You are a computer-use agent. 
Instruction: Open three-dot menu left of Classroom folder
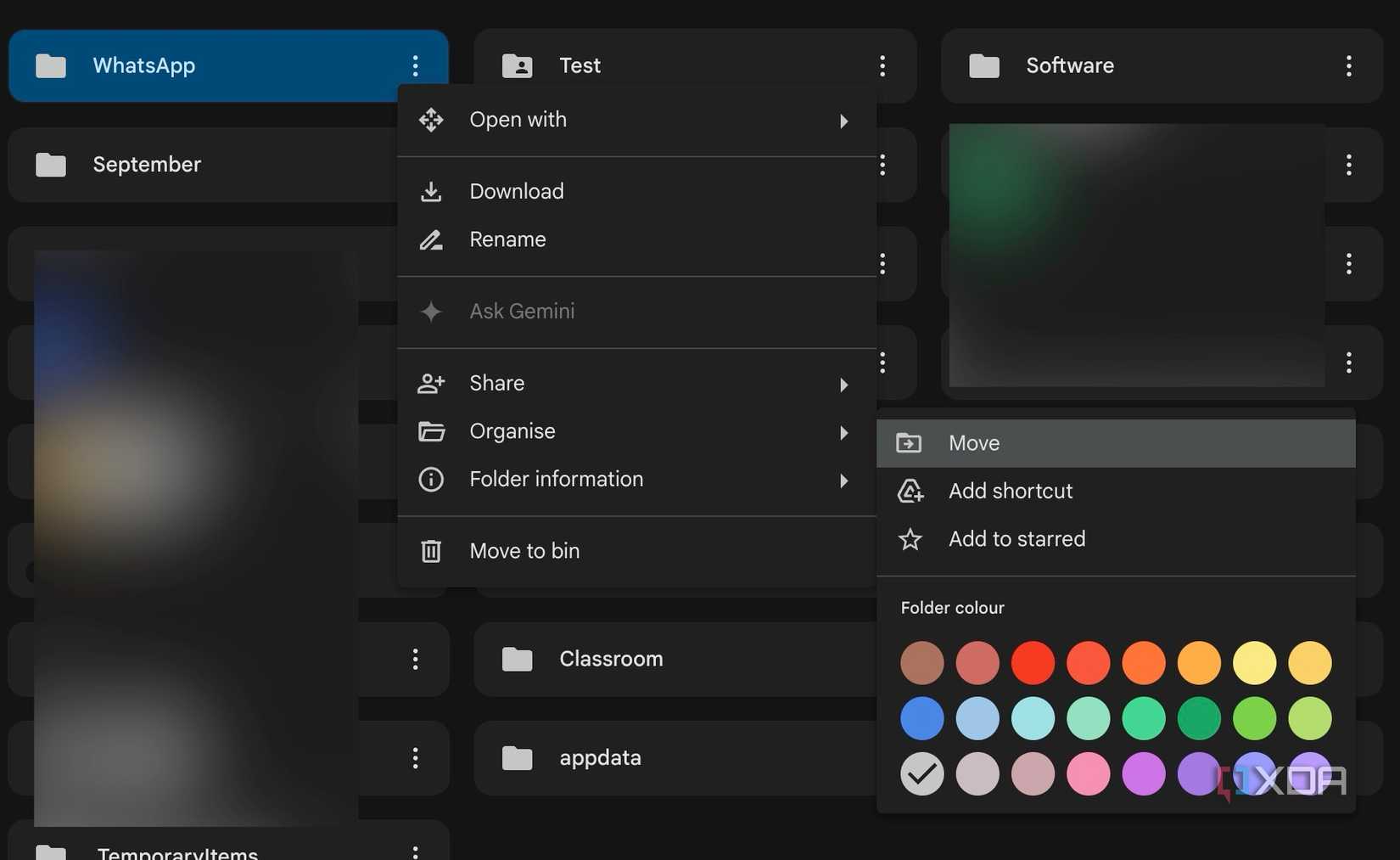415,659
